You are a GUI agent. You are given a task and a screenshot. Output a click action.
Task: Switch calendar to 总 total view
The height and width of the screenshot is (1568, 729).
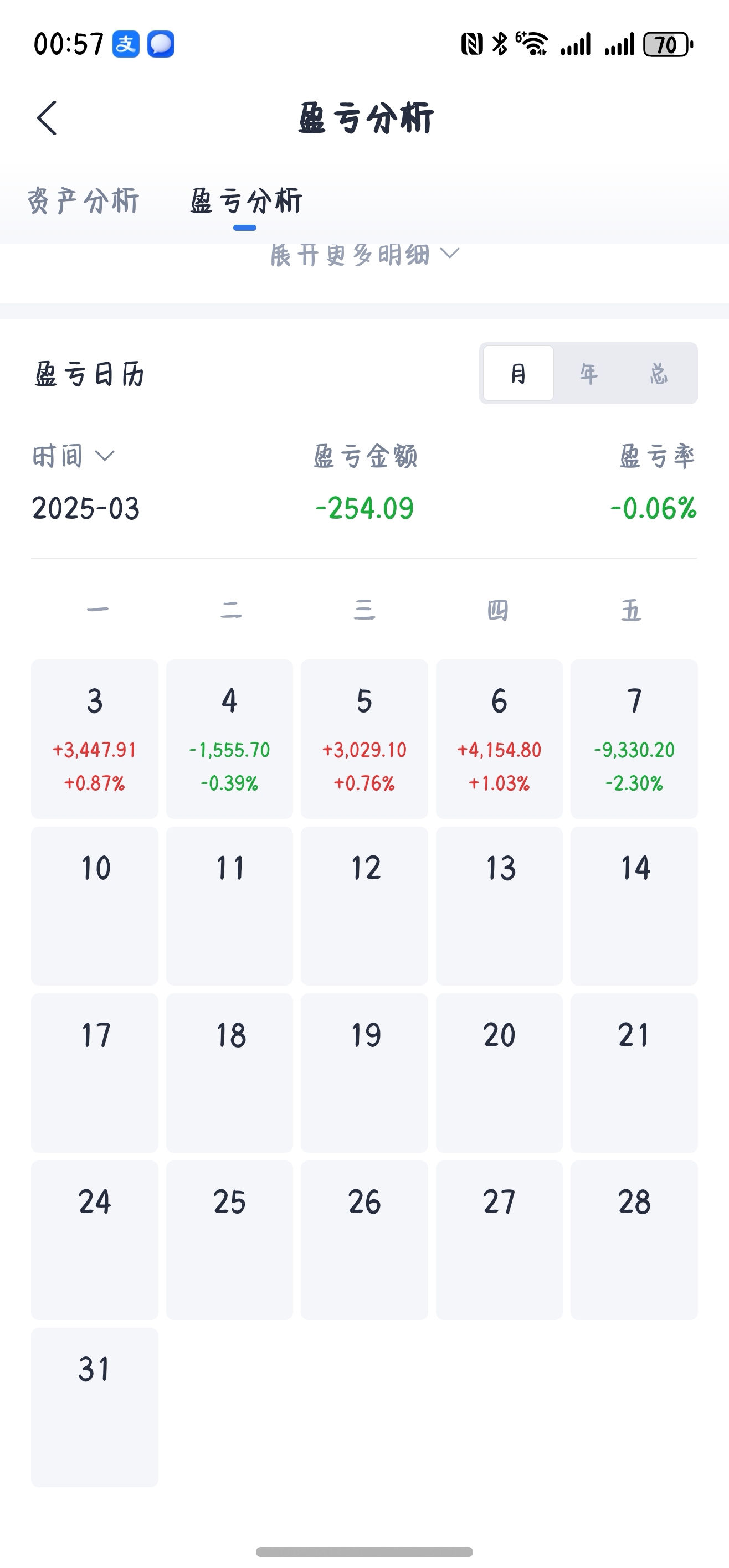658,373
